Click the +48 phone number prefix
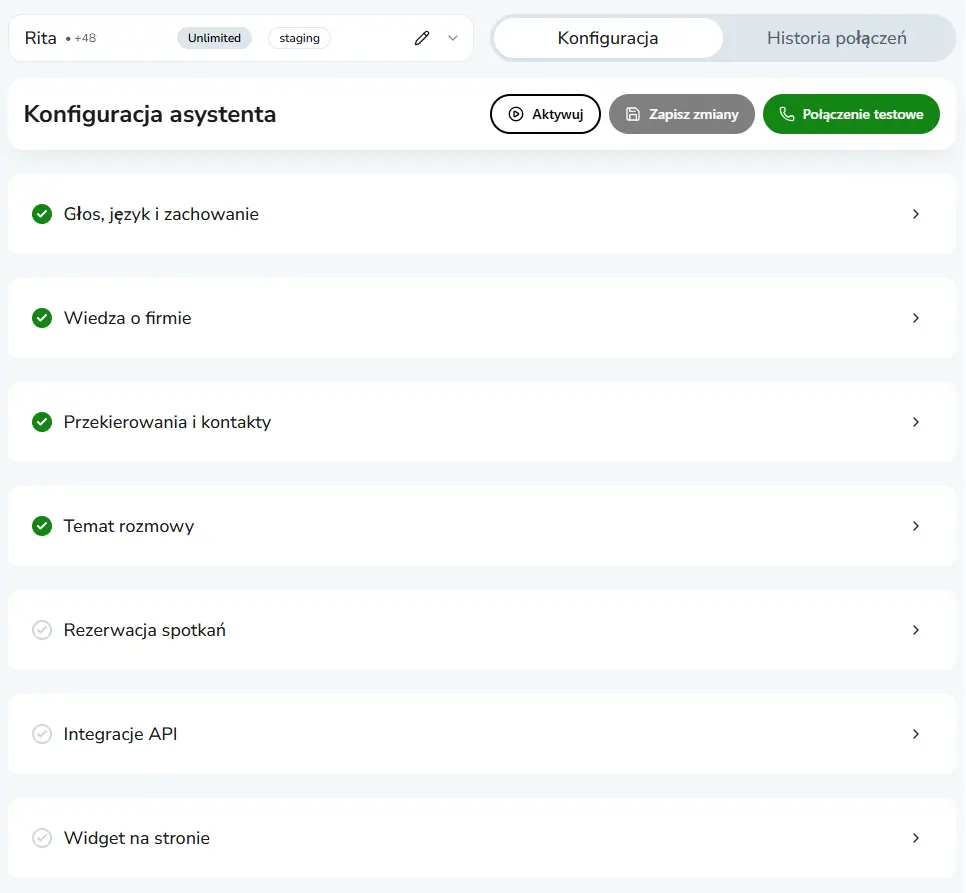Viewport: 966px width, 893px height. [x=85, y=38]
